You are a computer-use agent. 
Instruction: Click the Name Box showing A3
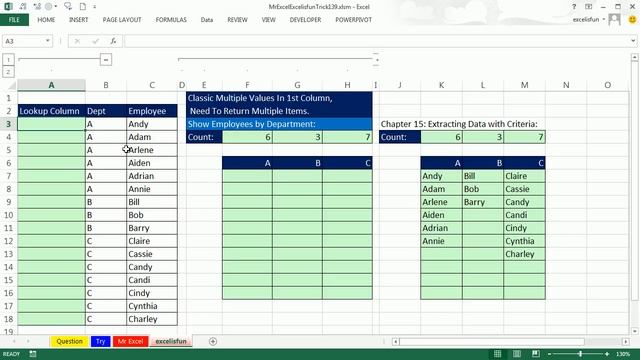click(24, 41)
